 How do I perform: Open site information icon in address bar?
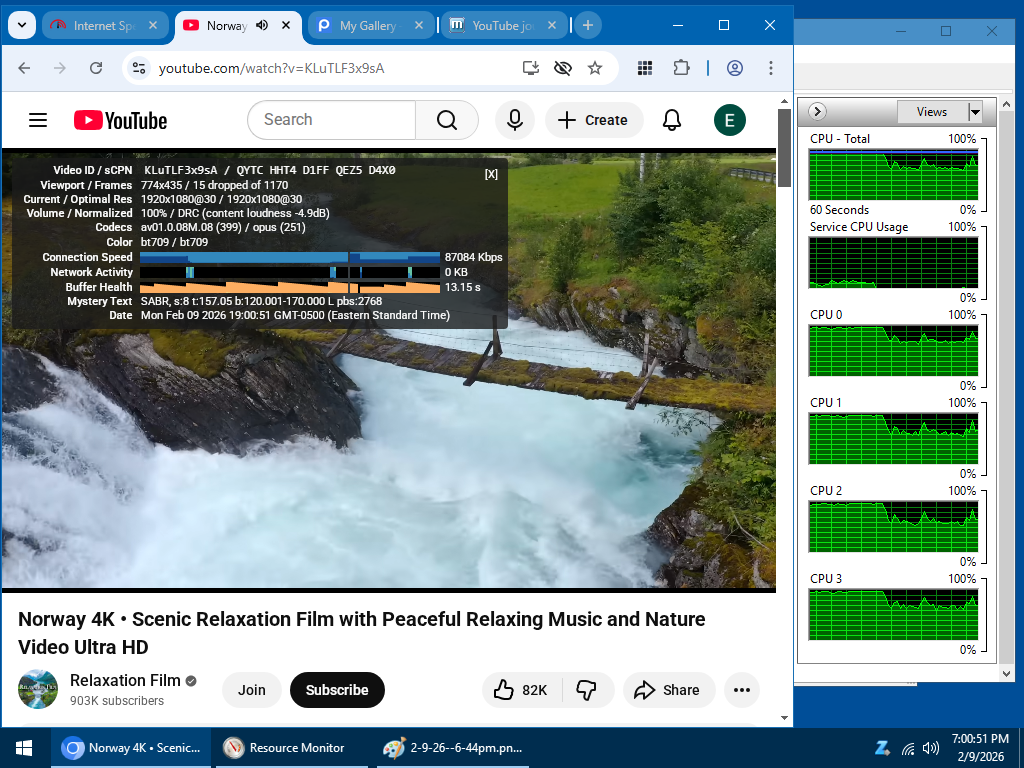138,68
